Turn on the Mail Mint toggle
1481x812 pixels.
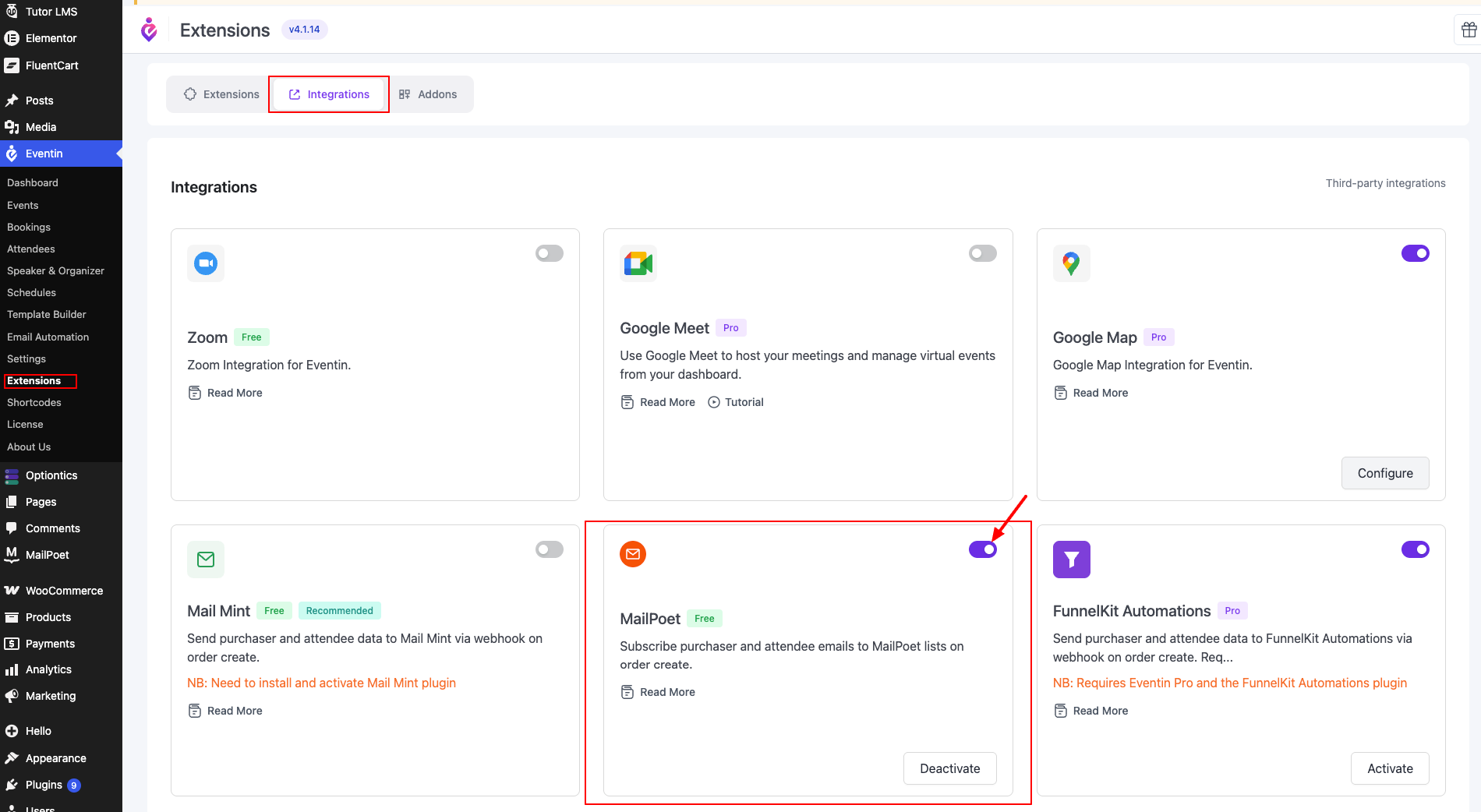tap(550, 549)
